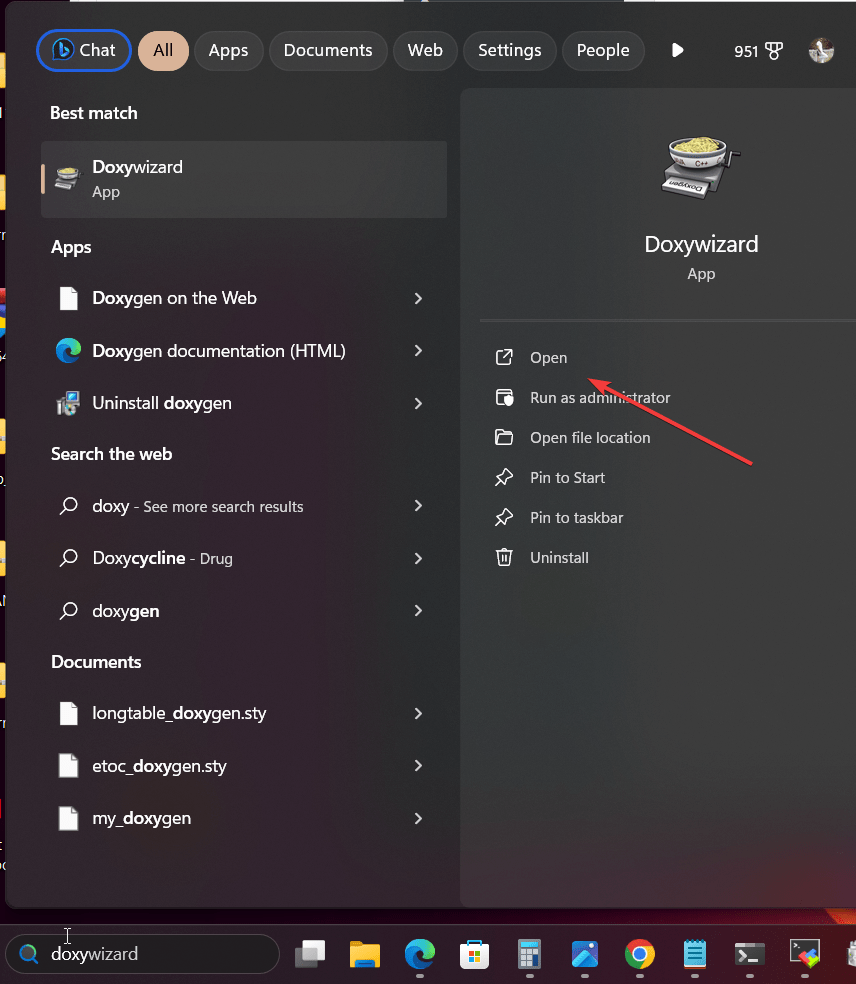
Task: Open Google Chrome from the taskbar
Action: click(x=639, y=955)
